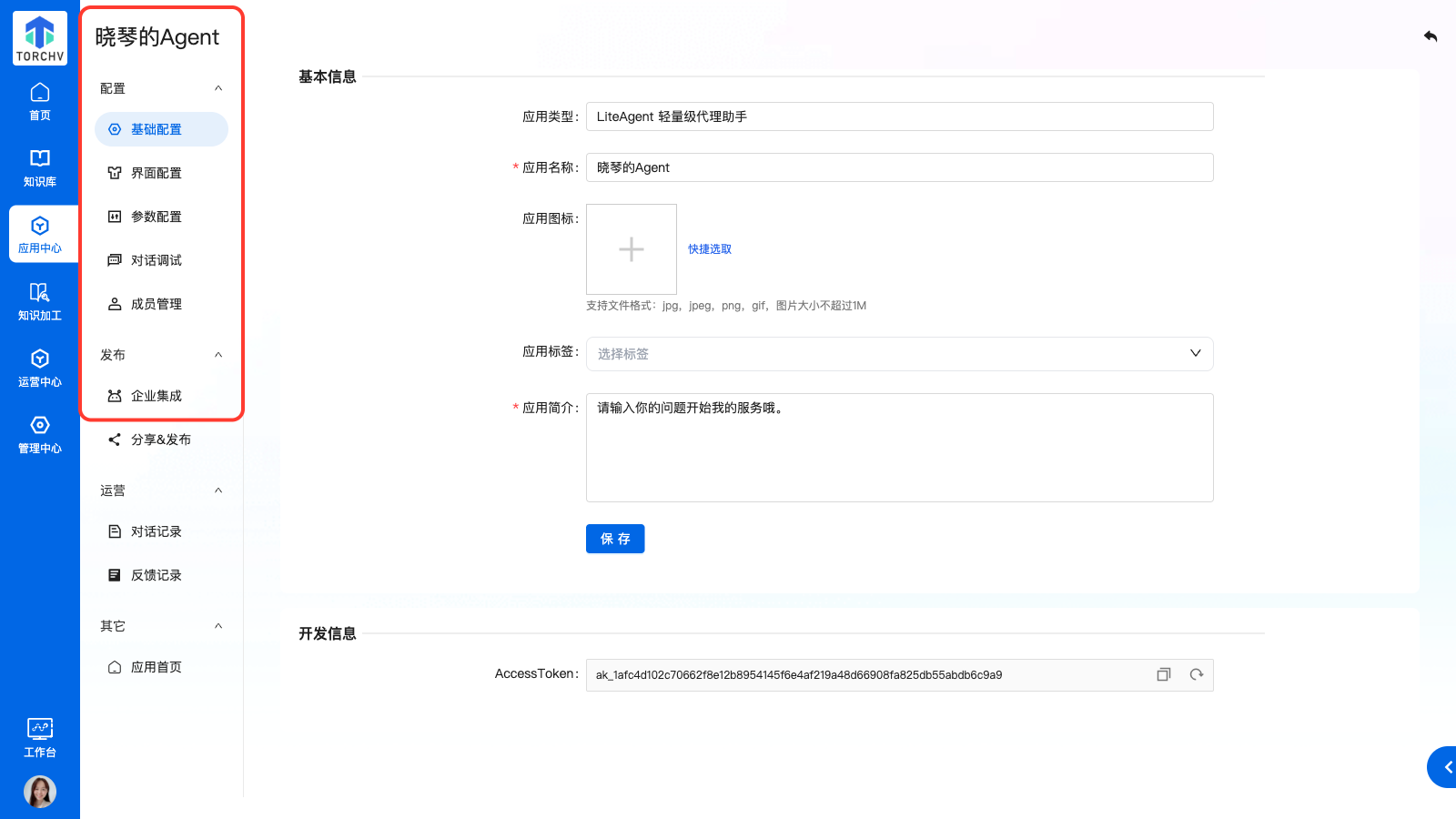Regenerate the AccessToken with the refresh icon
Viewport: 1456px width, 819px height.
coord(1197,674)
